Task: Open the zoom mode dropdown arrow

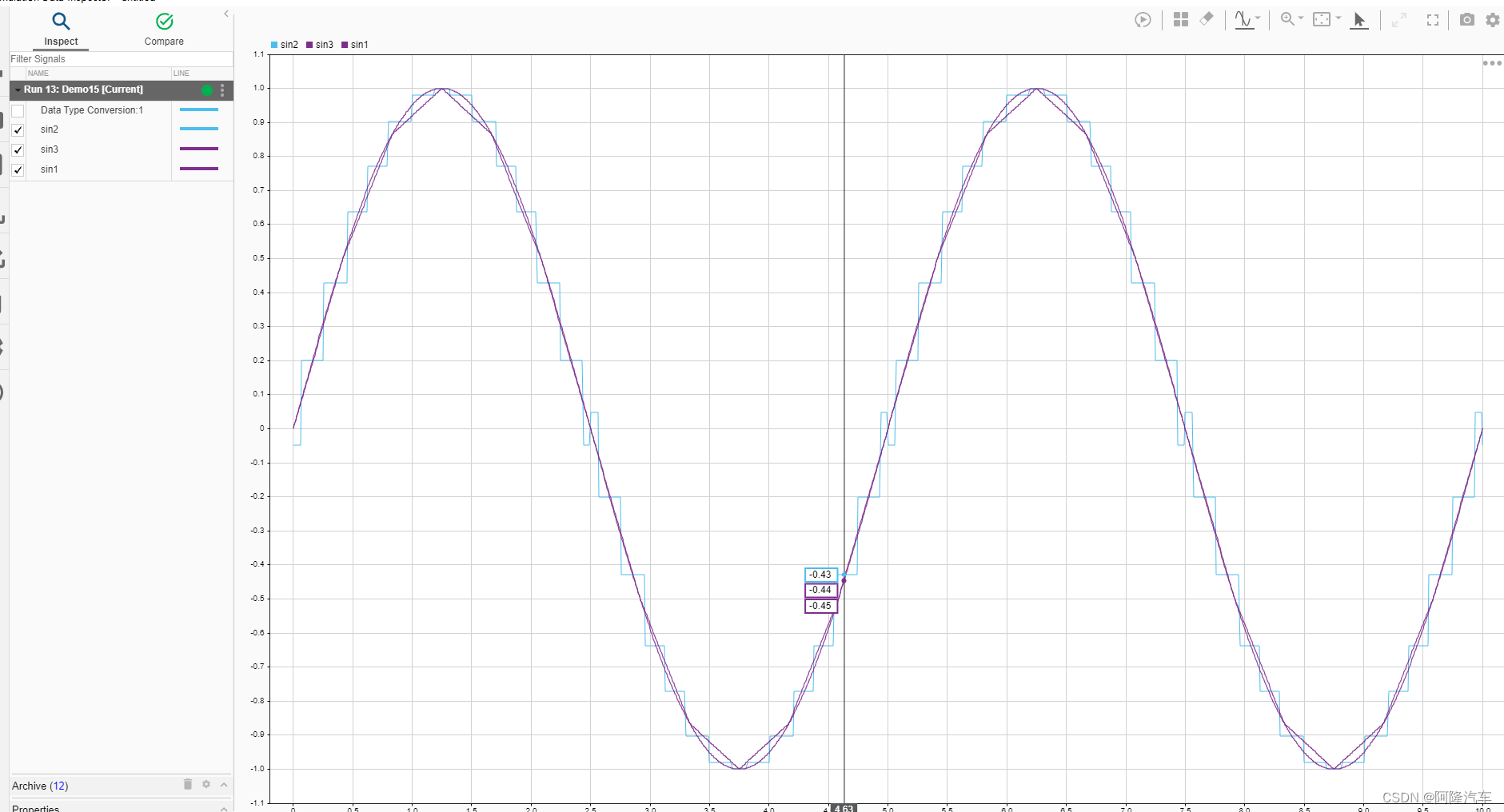Action: pos(1300,18)
